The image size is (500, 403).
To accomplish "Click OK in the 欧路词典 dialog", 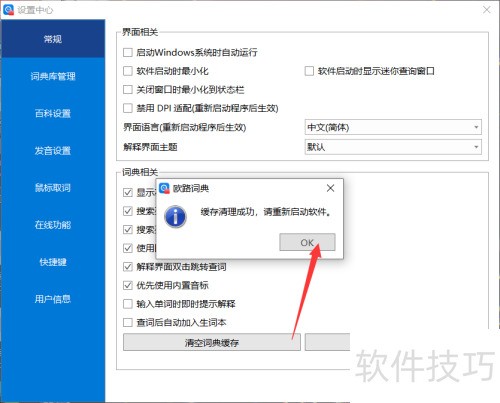I will tap(307, 242).
